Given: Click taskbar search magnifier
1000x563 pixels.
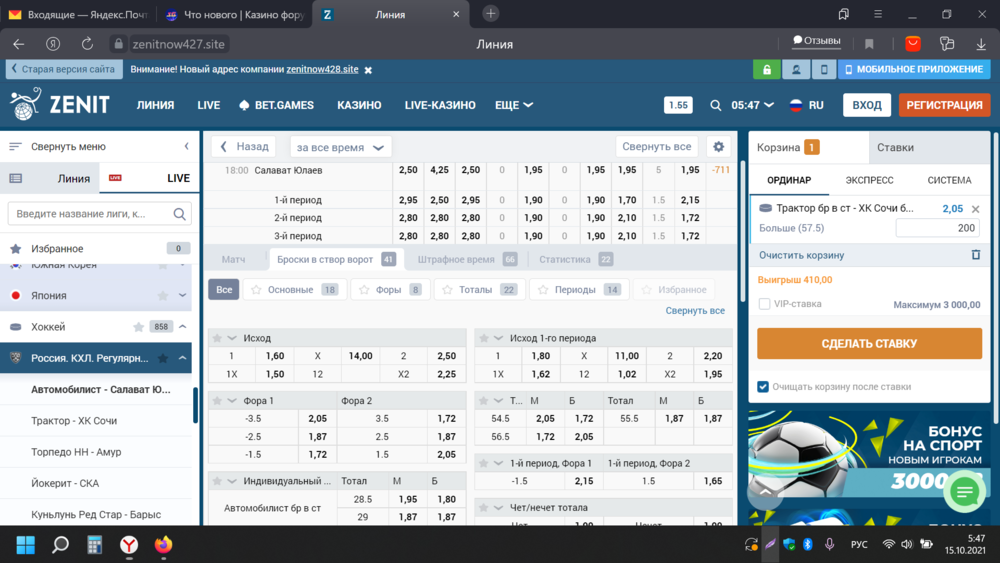Looking at the screenshot, I should pos(60,545).
